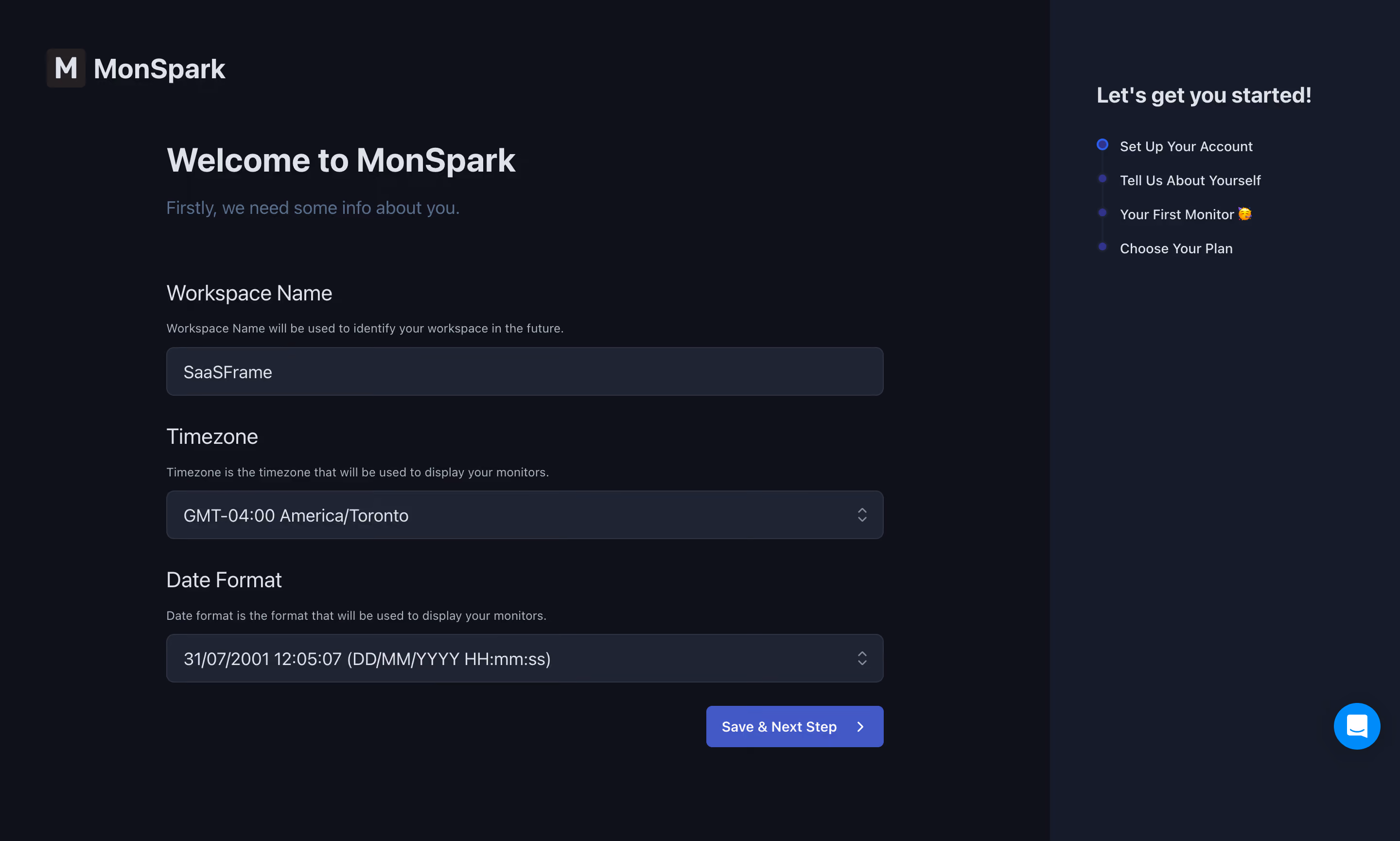The height and width of the screenshot is (841, 1400).
Task: Click the Date Format label
Action: pos(224,580)
